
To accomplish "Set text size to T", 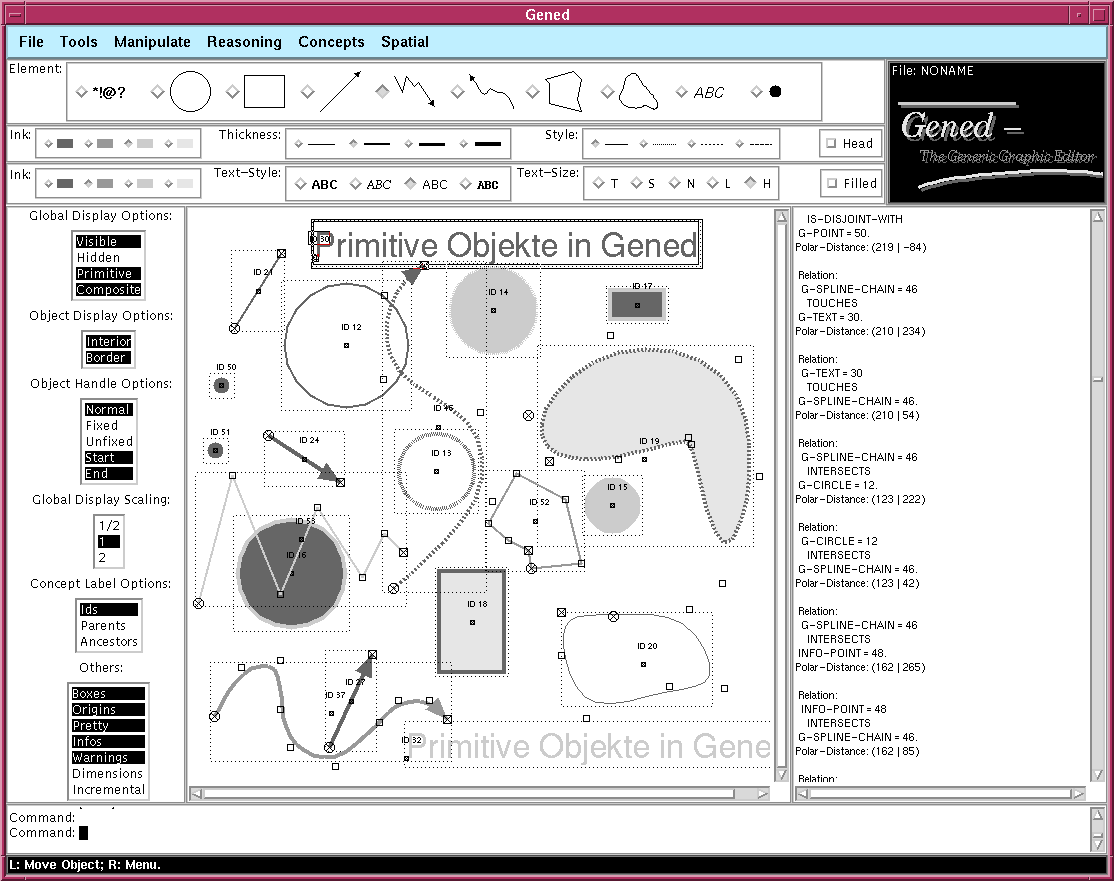I will pos(606,183).
